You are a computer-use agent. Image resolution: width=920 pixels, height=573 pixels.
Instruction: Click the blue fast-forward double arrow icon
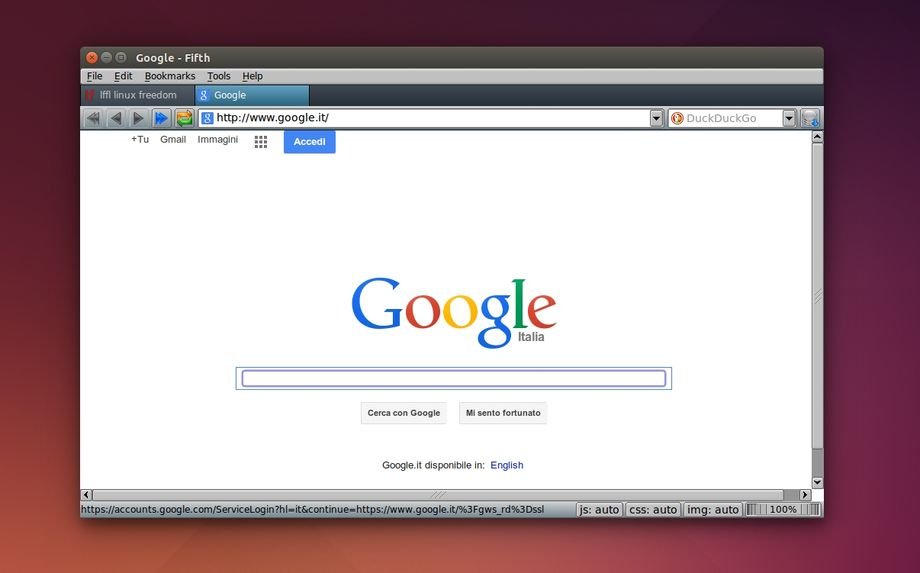pos(161,118)
